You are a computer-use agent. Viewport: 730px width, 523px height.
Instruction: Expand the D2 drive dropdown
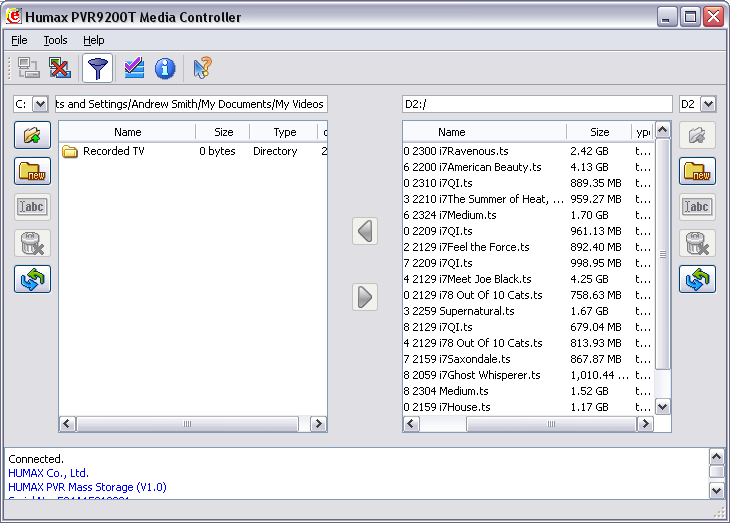click(x=708, y=104)
